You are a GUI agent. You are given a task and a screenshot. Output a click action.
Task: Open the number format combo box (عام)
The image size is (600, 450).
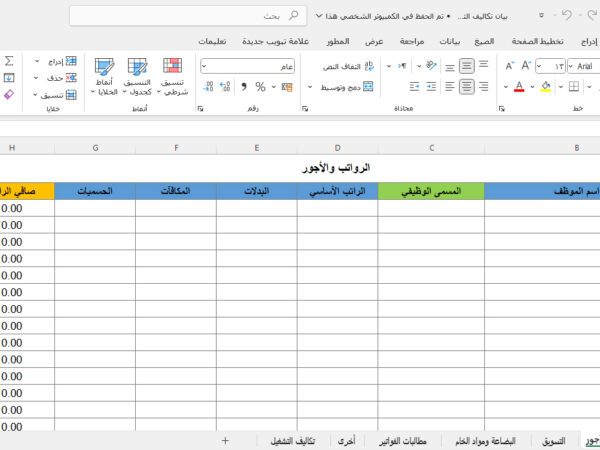pos(248,66)
